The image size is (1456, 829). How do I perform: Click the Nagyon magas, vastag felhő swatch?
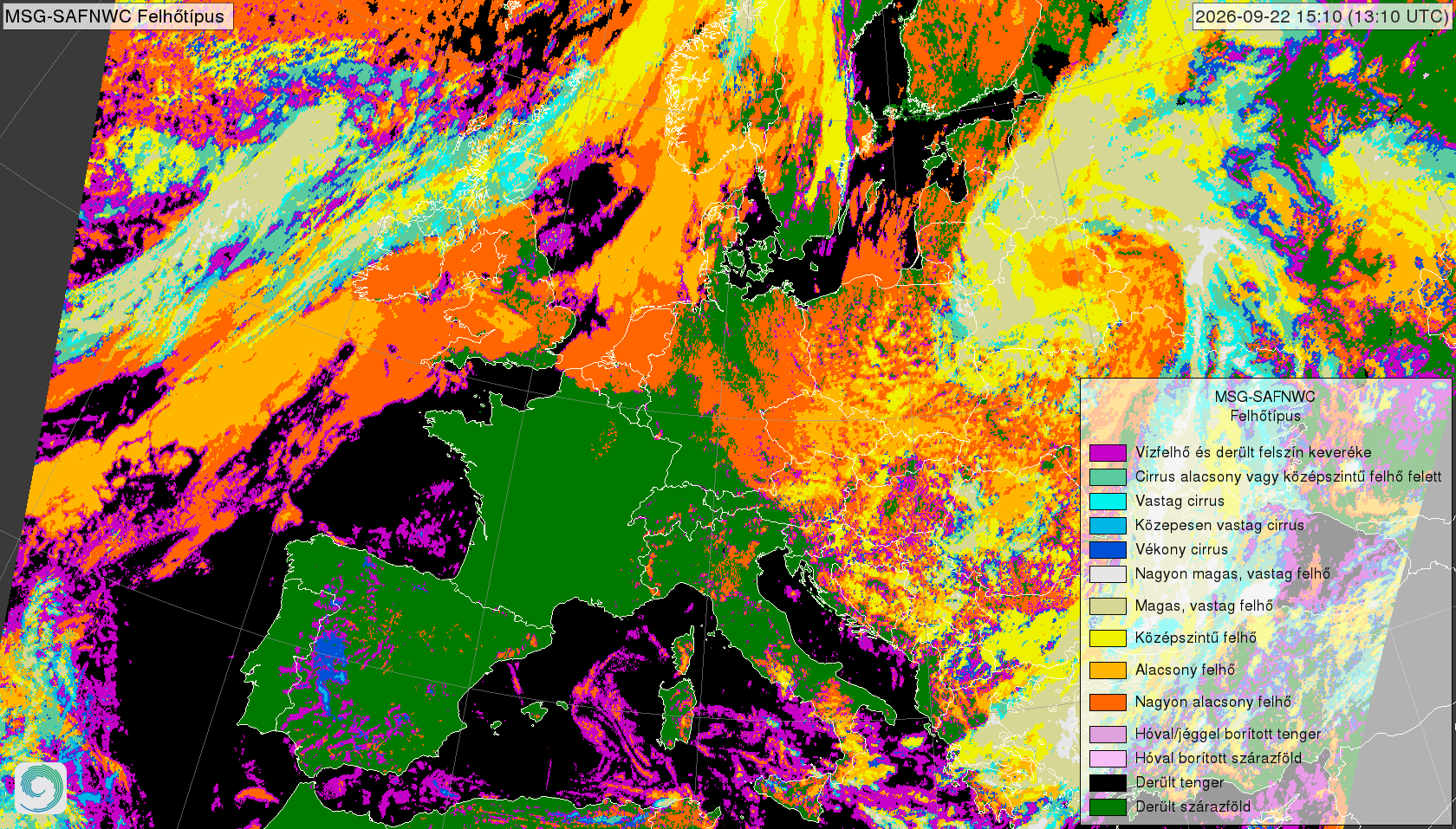pos(1108,573)
